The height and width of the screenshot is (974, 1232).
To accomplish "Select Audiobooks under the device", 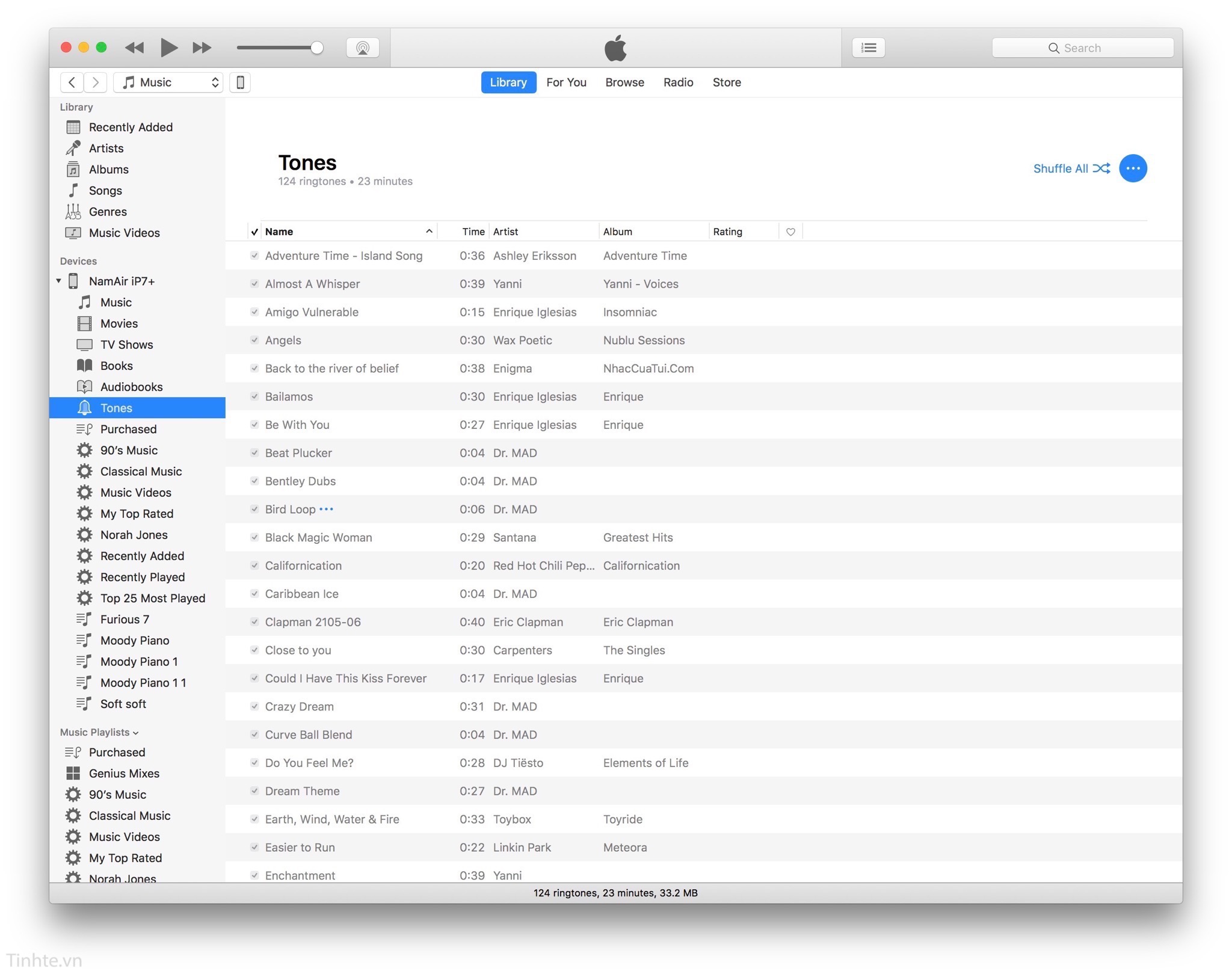I will pyautogui.click(x=131, y=387).
